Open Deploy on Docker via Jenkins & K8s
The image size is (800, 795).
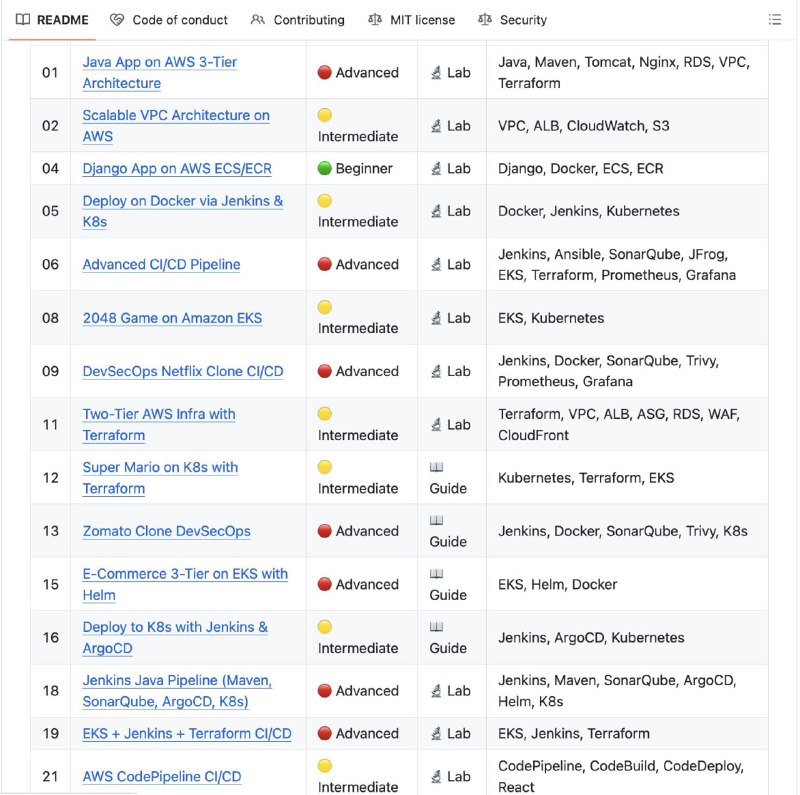pyautogui.click(x=183, y=211)
